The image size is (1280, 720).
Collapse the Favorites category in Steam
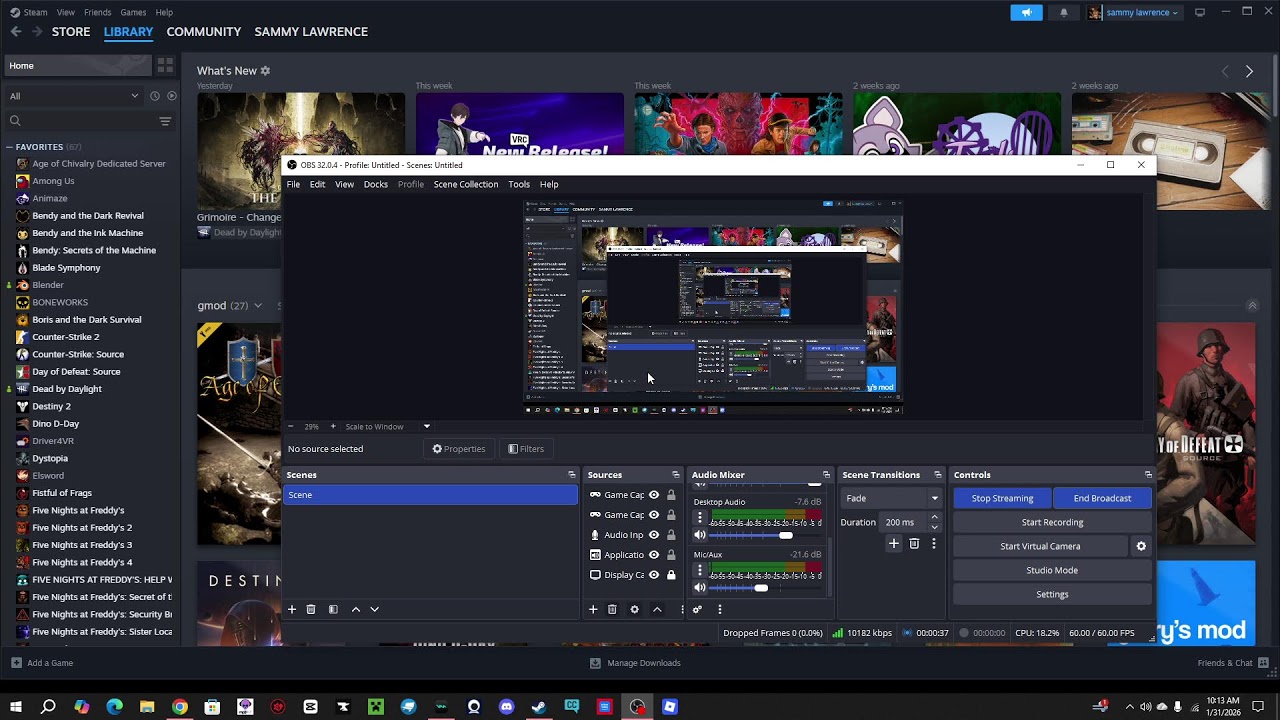(9, 147)
